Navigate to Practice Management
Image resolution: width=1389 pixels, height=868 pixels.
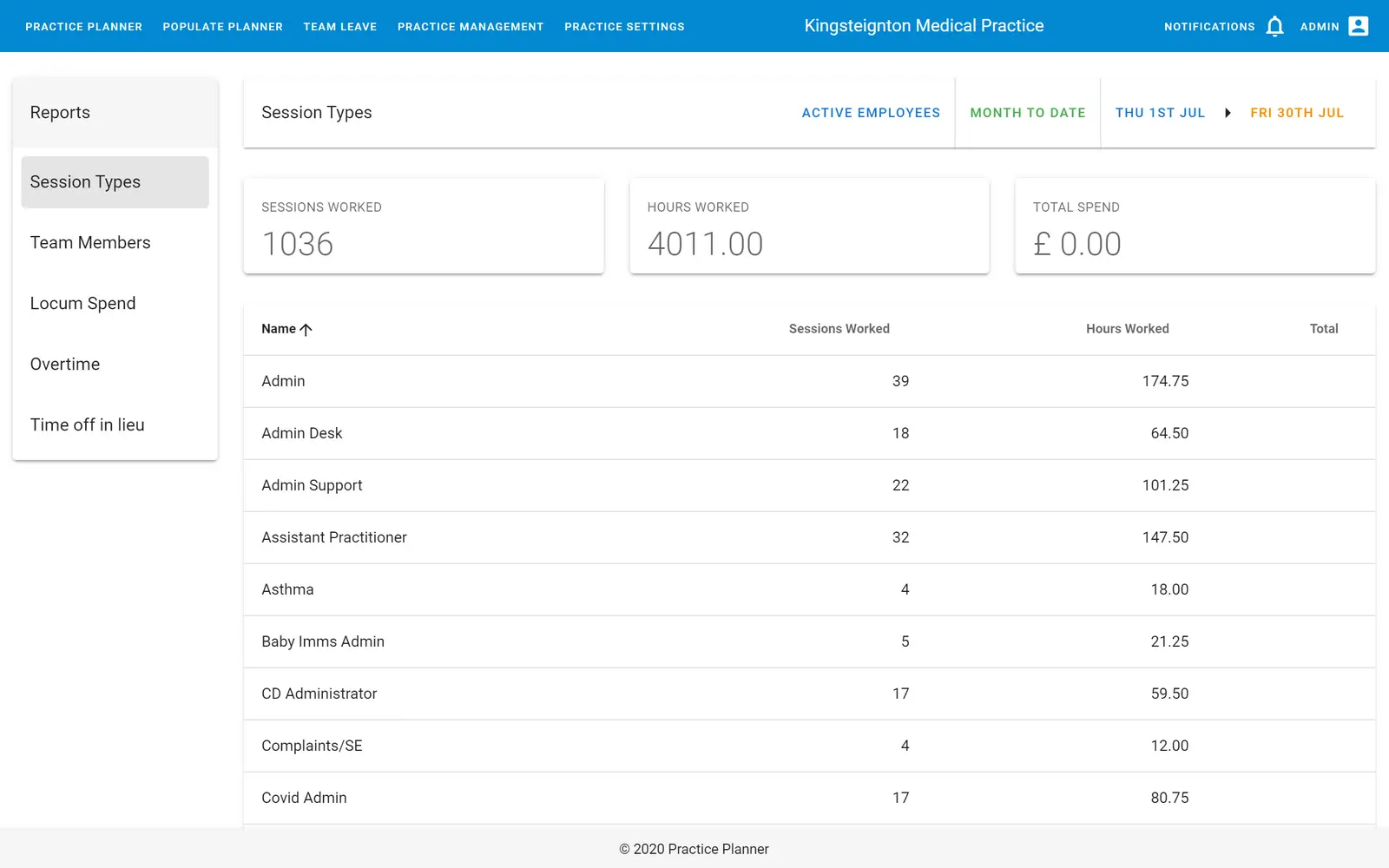[x=470, y=27]
